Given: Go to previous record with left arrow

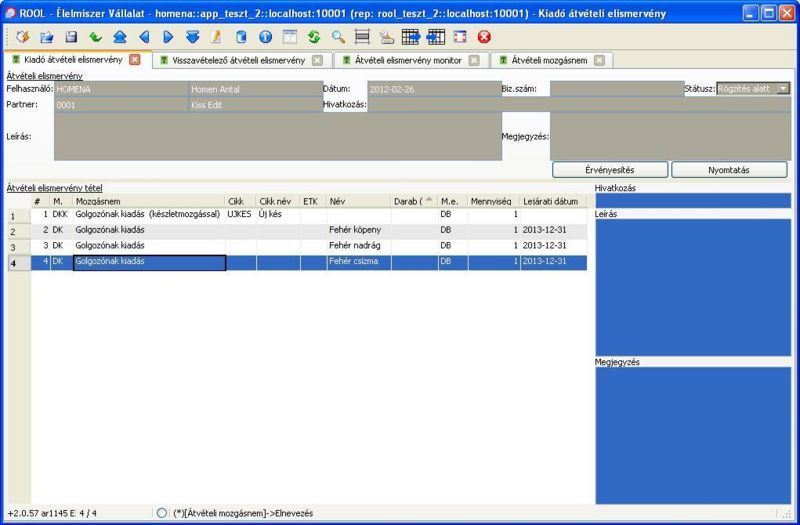Looking at the screenshot, I should (x=144, y=37).
